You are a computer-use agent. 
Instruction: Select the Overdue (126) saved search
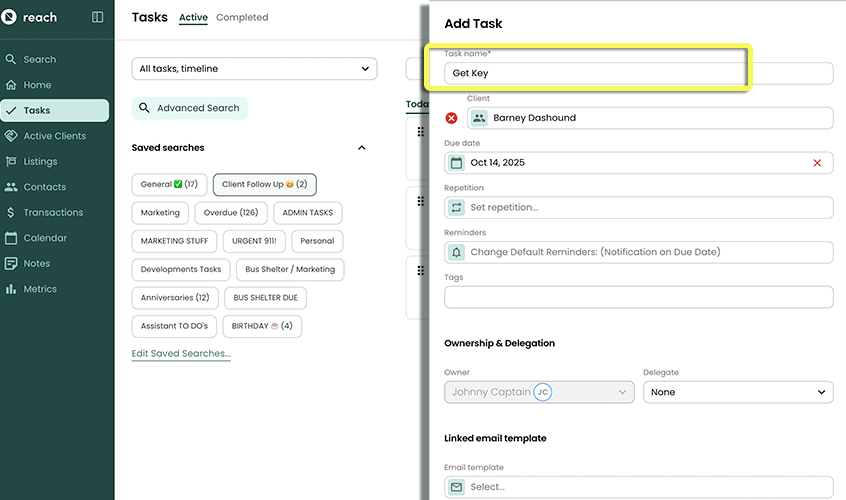(231, 213)
